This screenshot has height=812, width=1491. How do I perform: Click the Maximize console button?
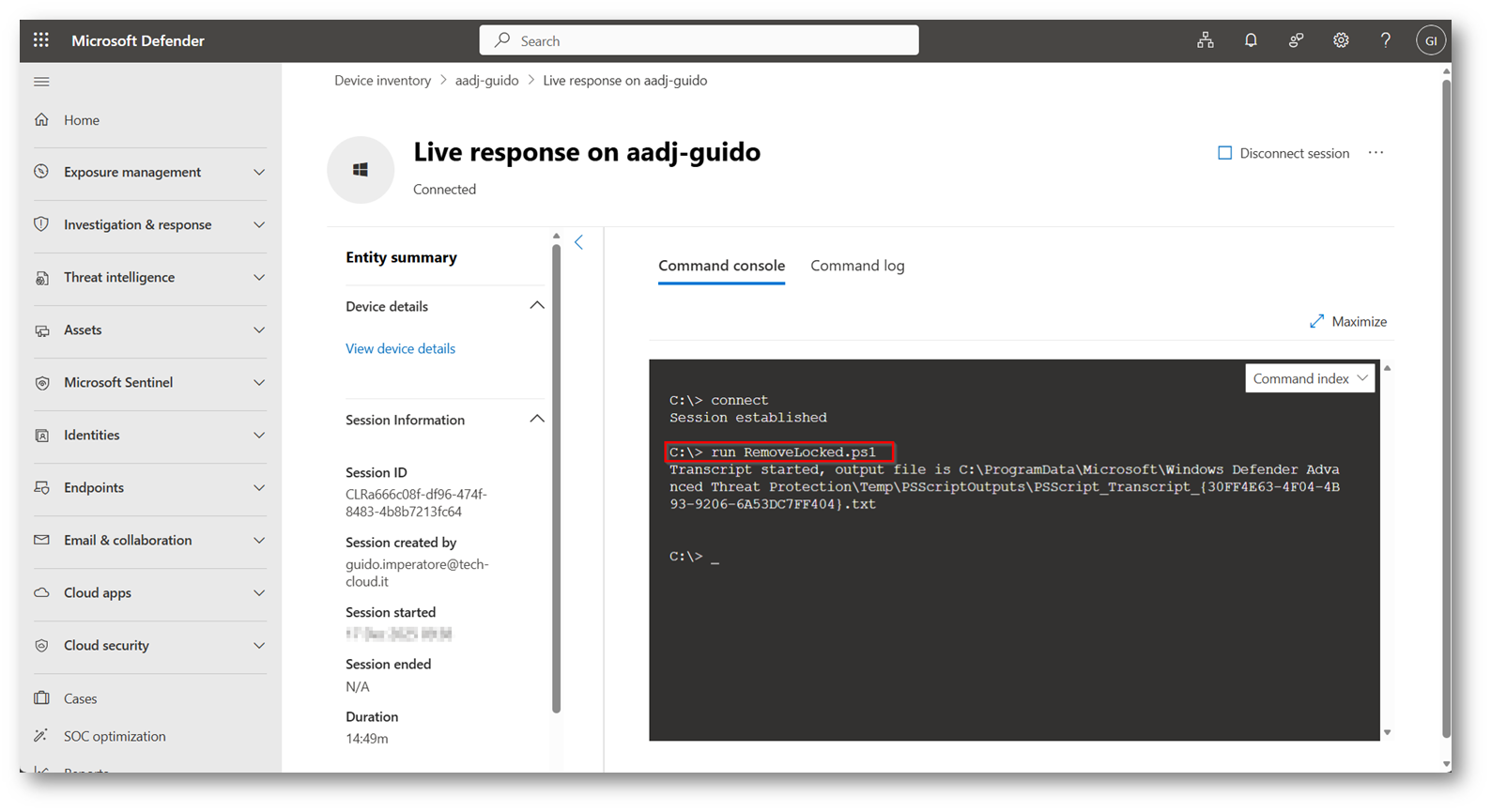pyautogui.click(x=1348, y=321)
